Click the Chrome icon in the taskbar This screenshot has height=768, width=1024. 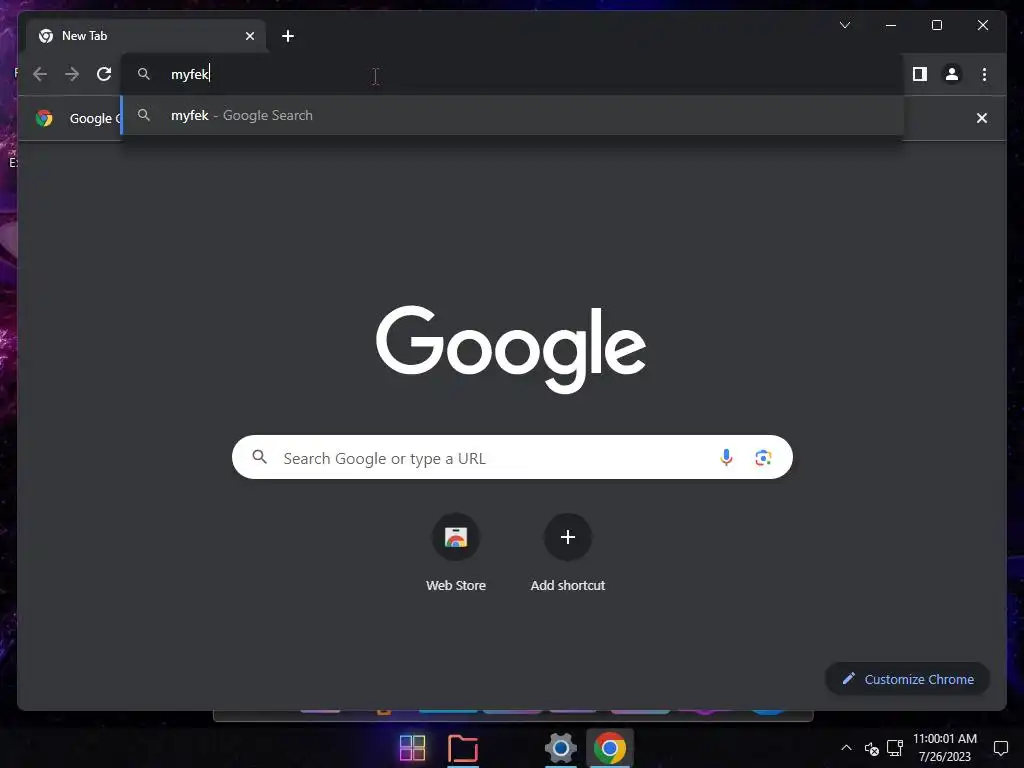610,748
